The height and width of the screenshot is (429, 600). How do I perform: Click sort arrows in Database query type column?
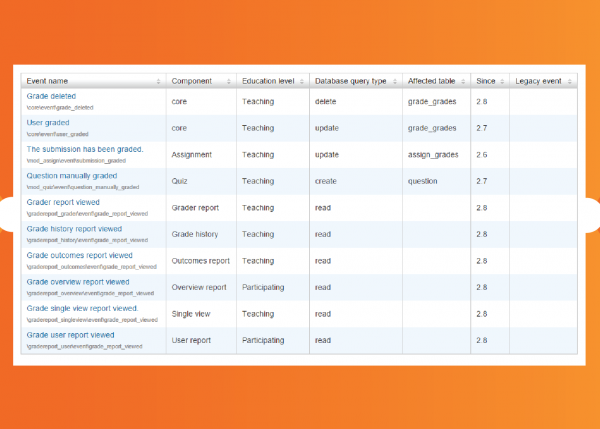pos(395,80)
